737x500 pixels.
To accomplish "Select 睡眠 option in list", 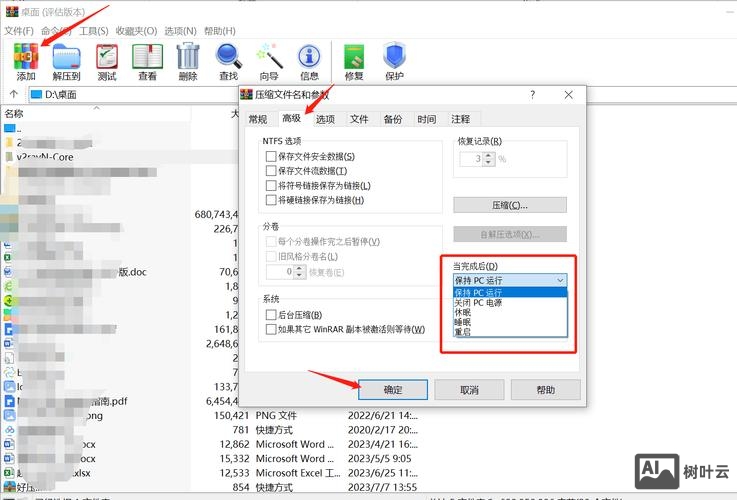I will tap(510, 322).
